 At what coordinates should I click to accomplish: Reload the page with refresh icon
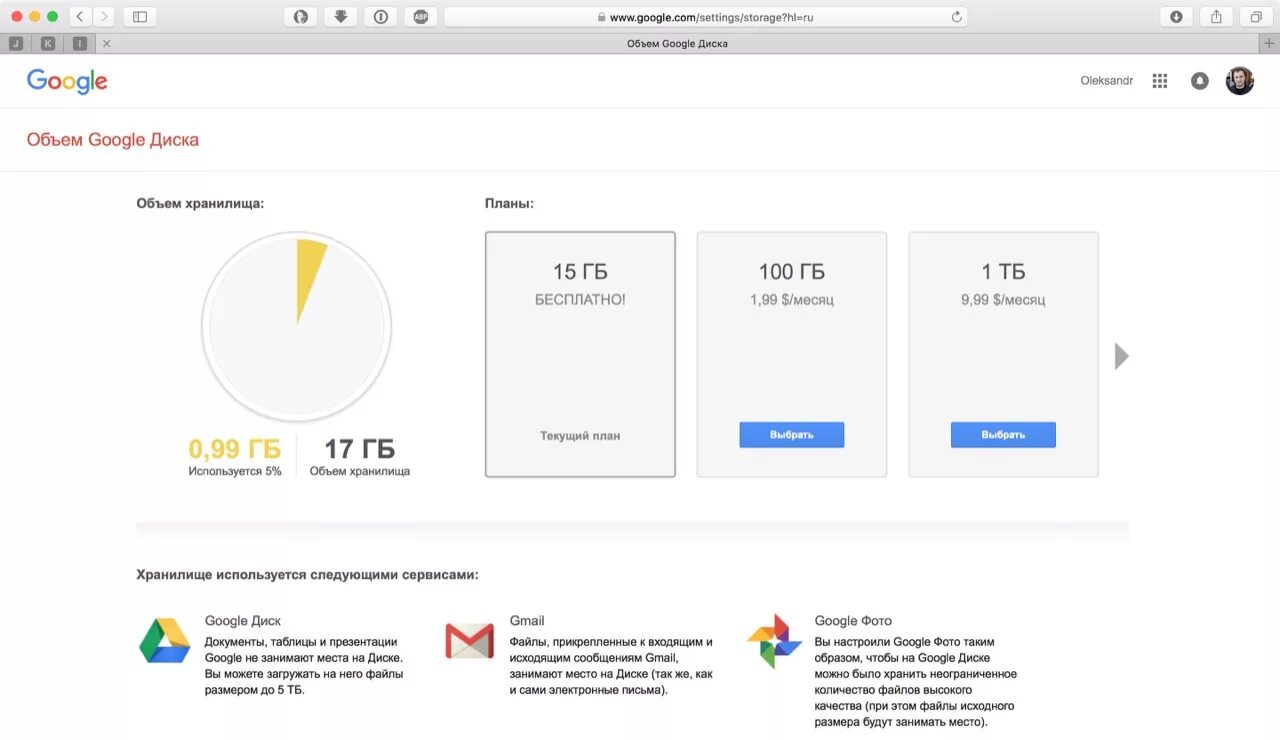click(957, 17)
